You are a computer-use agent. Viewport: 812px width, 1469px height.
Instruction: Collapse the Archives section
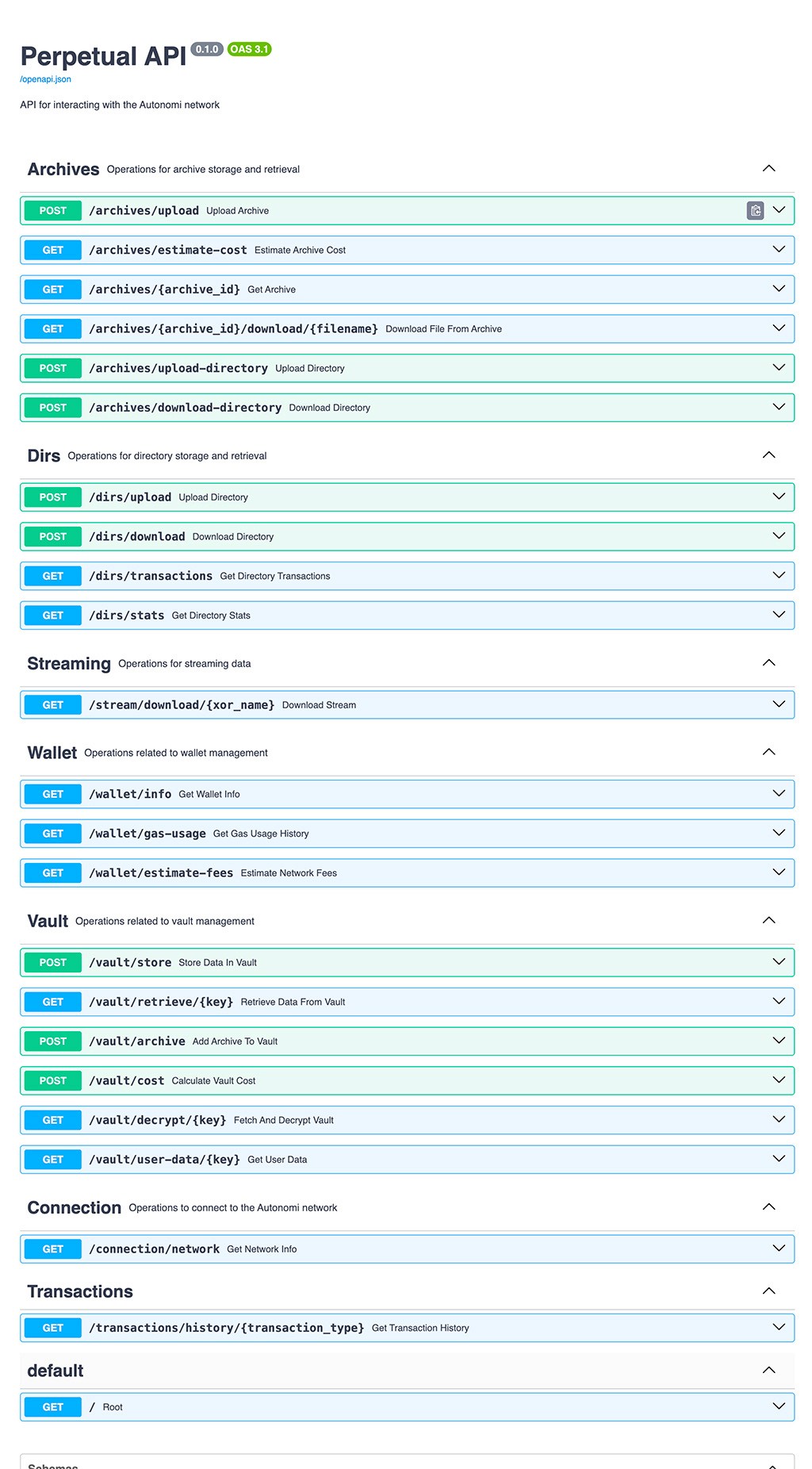pyautogui.click(x=768, y=168)
